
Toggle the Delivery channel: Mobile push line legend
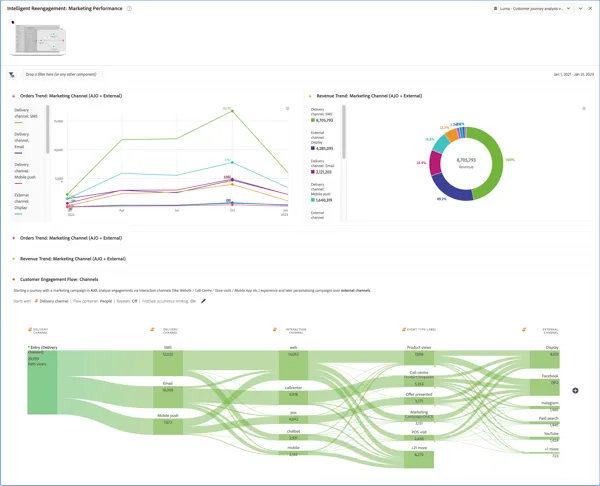click(24, 174)
